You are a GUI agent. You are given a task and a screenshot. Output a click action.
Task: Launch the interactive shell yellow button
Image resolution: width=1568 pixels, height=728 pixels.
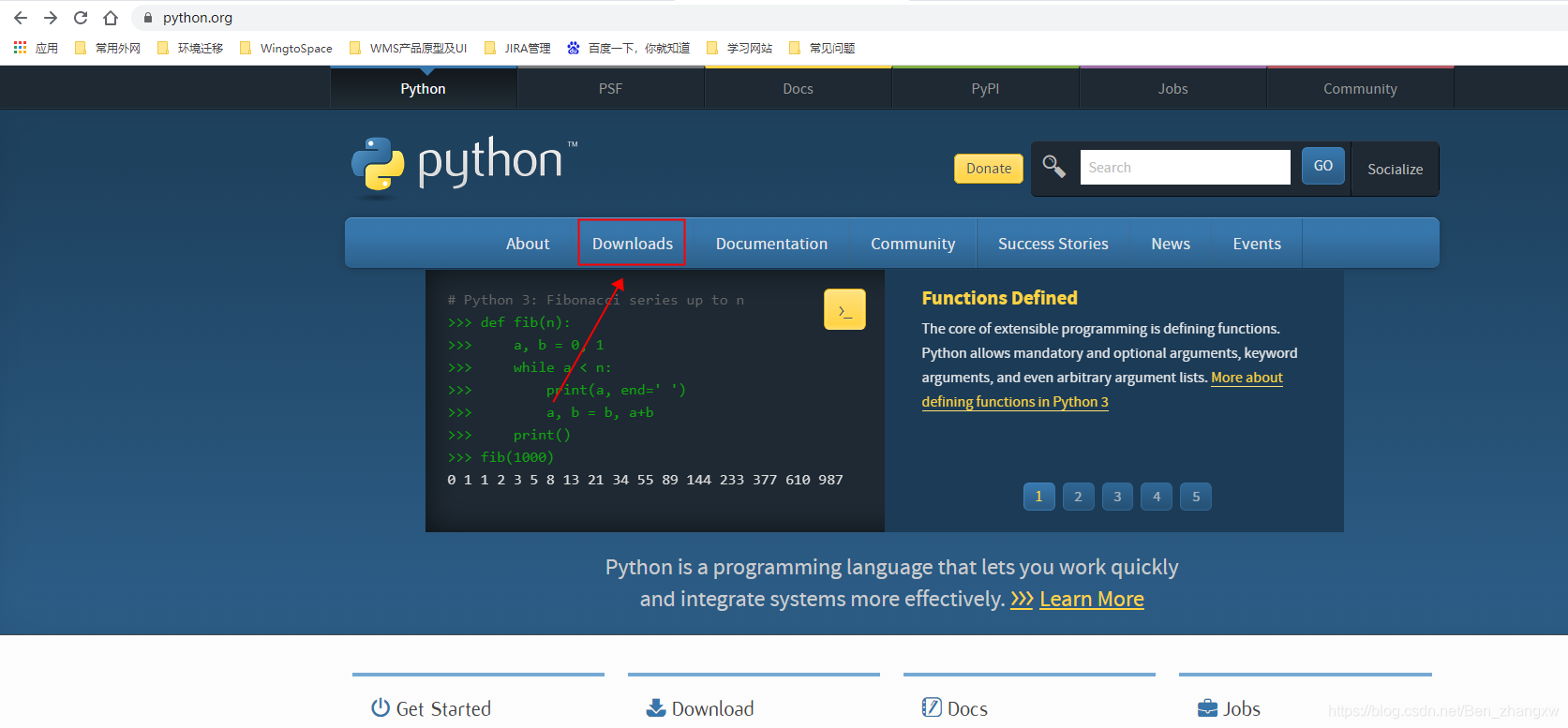(x=844, y=309)
